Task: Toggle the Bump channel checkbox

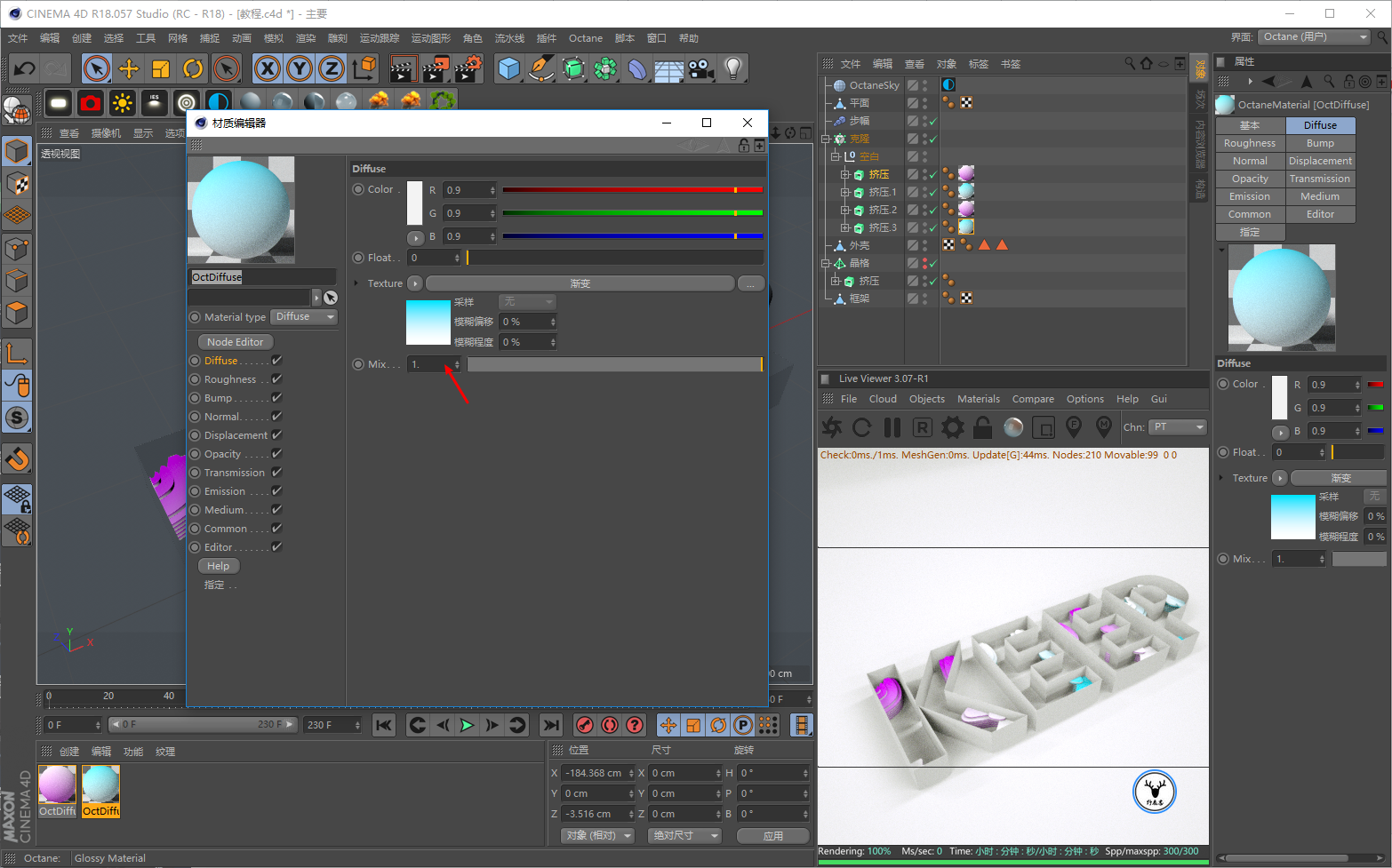Action: [276, 398]
